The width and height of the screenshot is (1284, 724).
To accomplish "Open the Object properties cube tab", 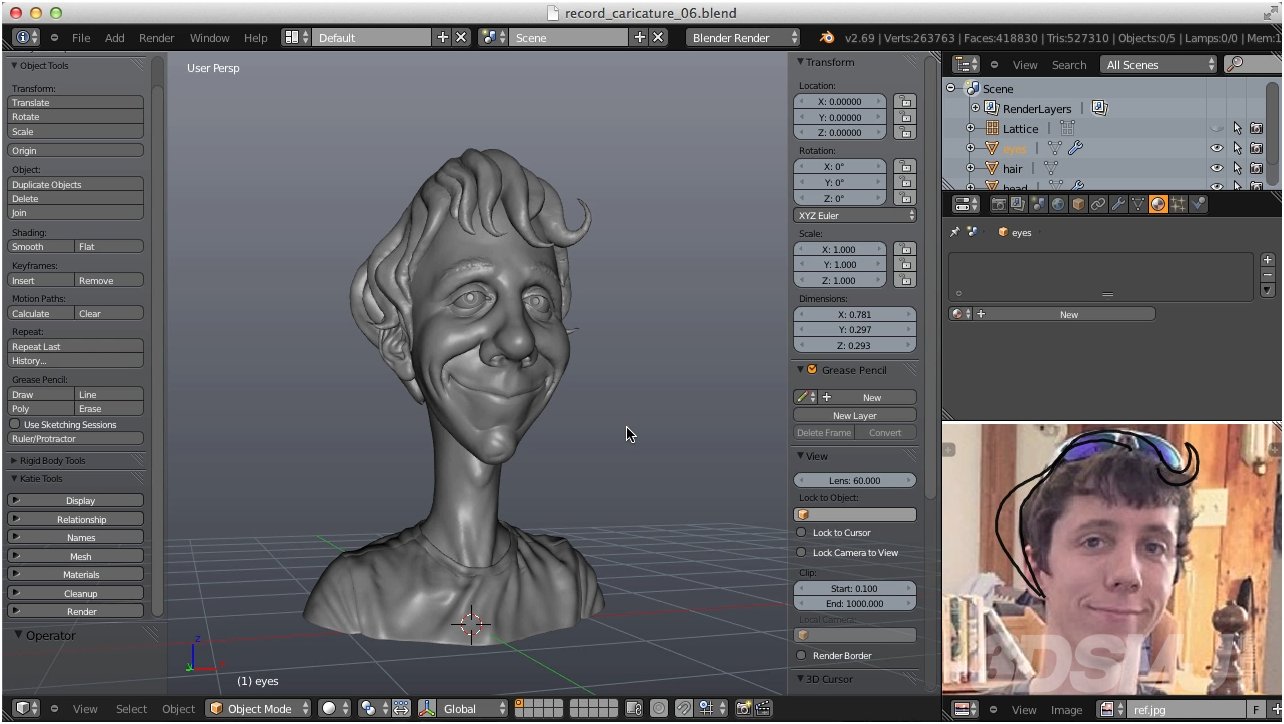I will click(1078, 204).
